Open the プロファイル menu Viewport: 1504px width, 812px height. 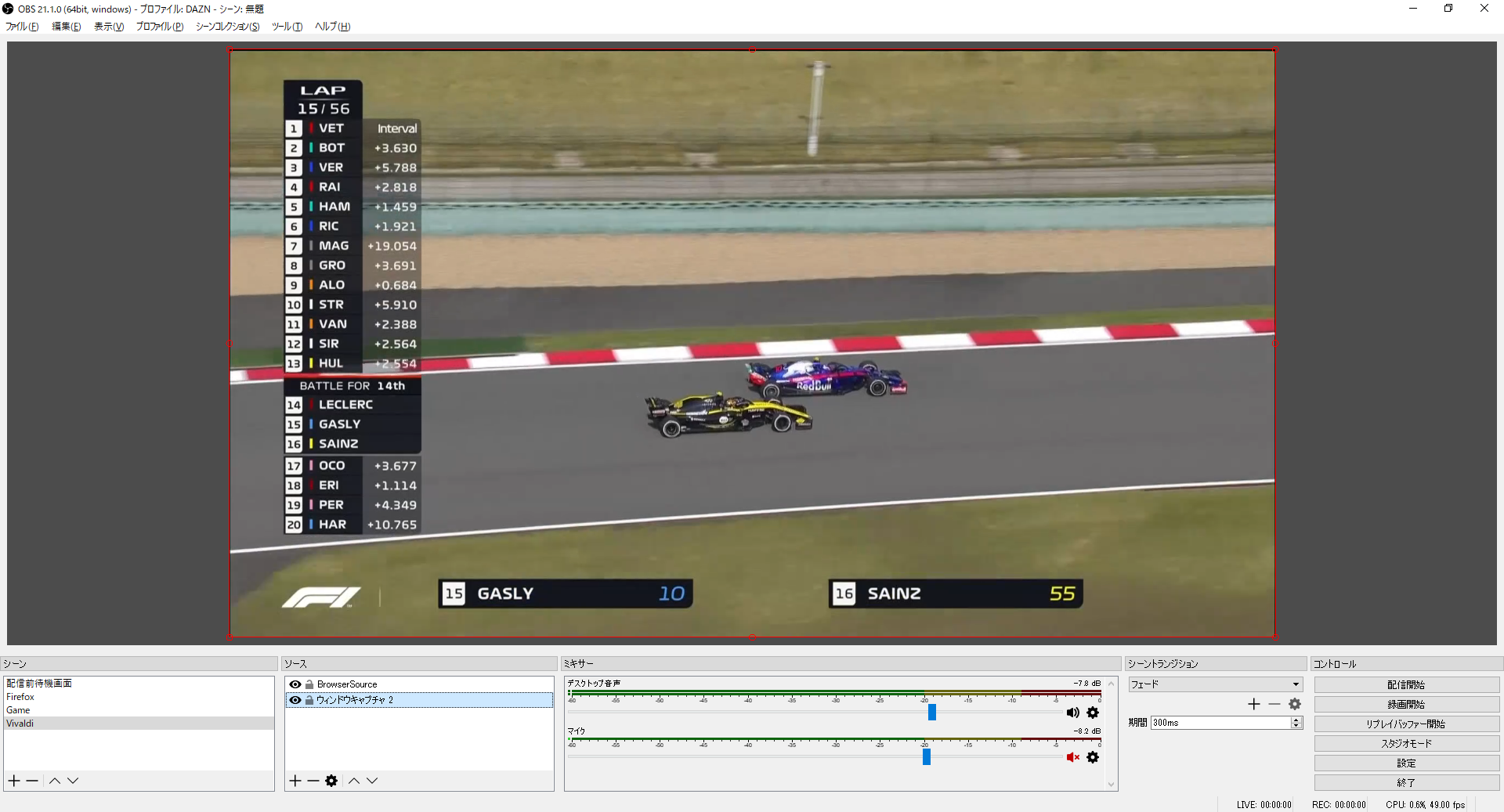click(x=160, y=27)
